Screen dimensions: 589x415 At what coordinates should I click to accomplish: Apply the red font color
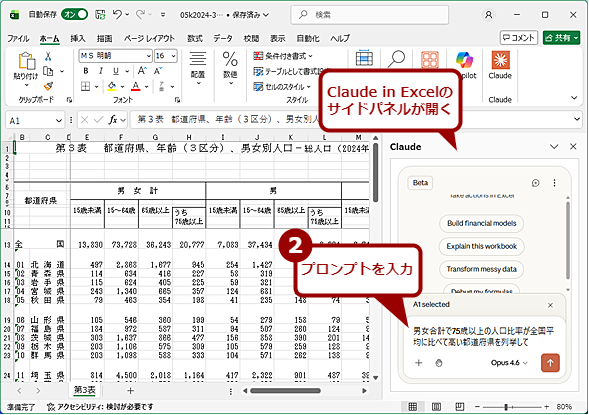click(136, 87)
